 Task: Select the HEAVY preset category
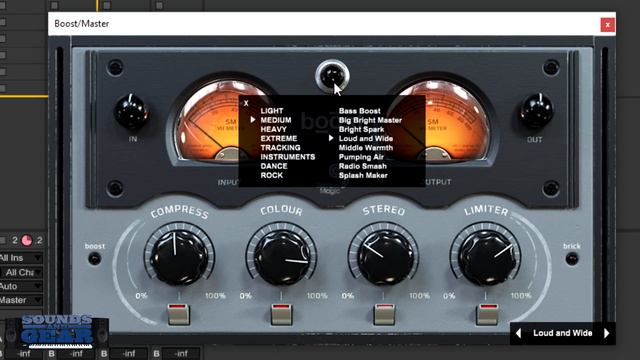(x=273, y=129)
